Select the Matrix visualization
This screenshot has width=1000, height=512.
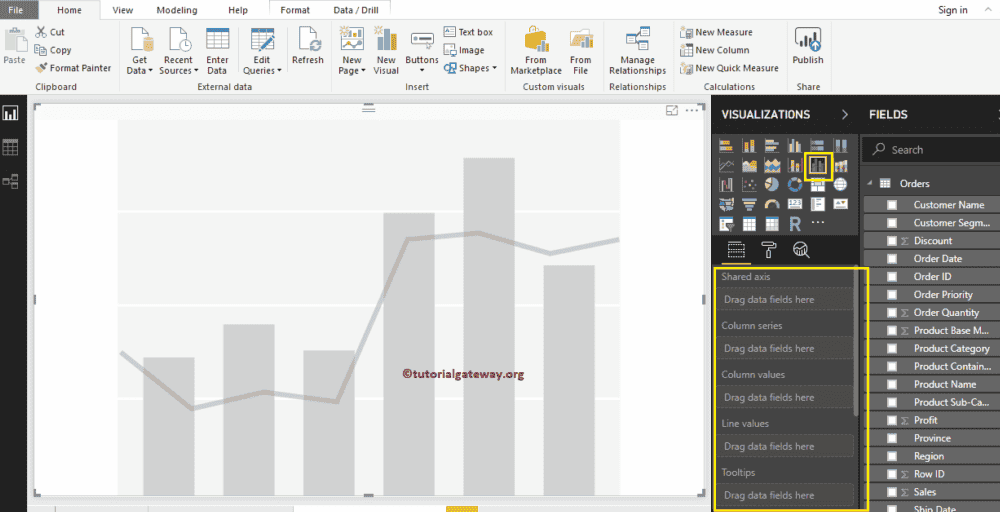coord(772,224)
